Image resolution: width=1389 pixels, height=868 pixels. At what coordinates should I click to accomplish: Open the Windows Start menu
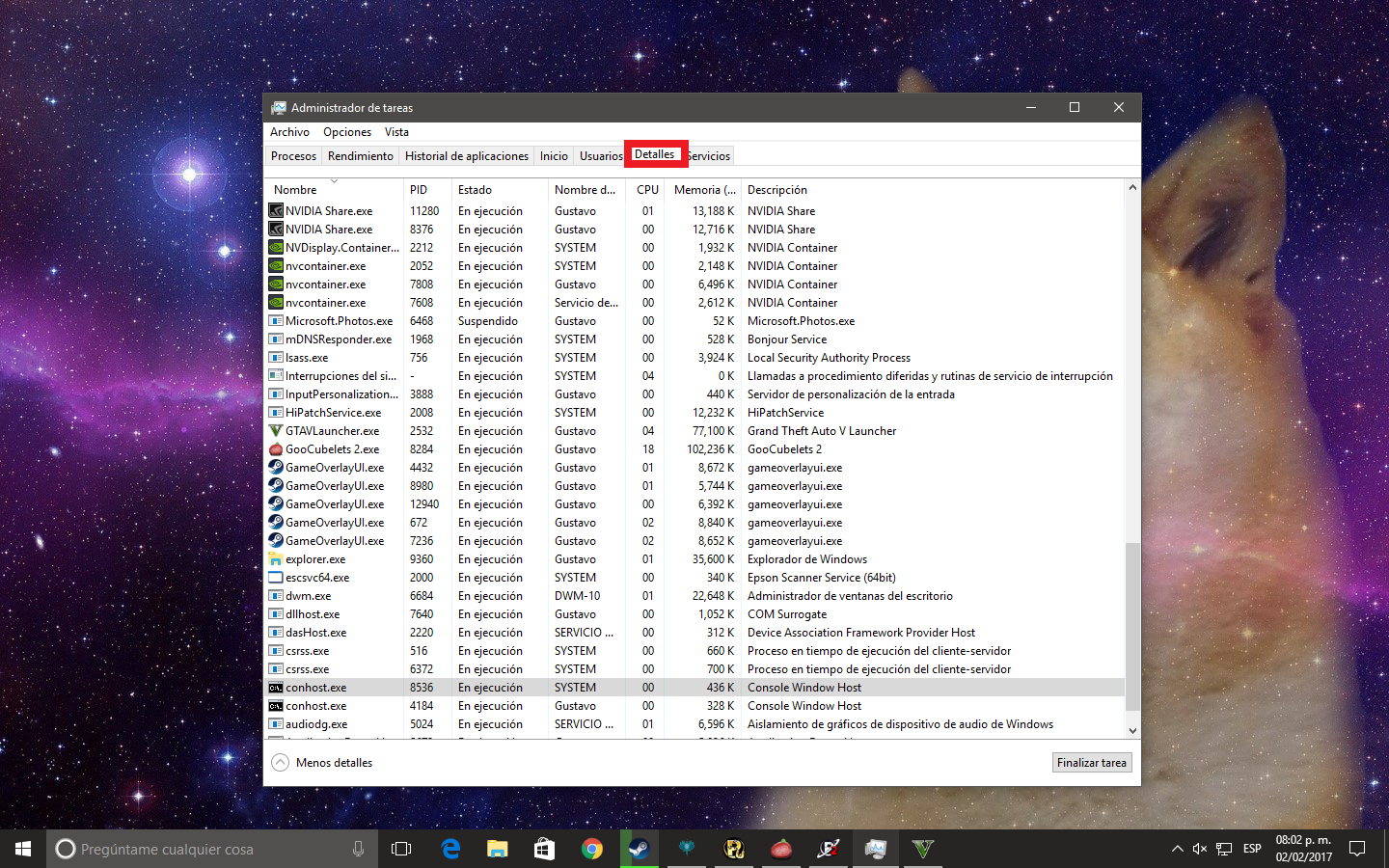tap(23, 849)
